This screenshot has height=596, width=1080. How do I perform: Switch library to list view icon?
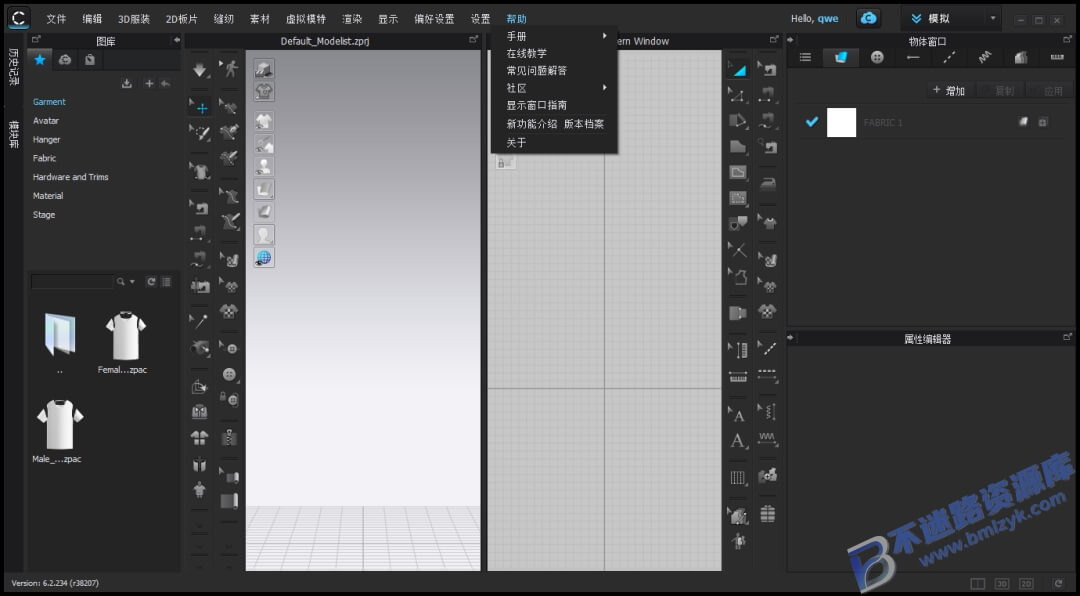(166, 281)
